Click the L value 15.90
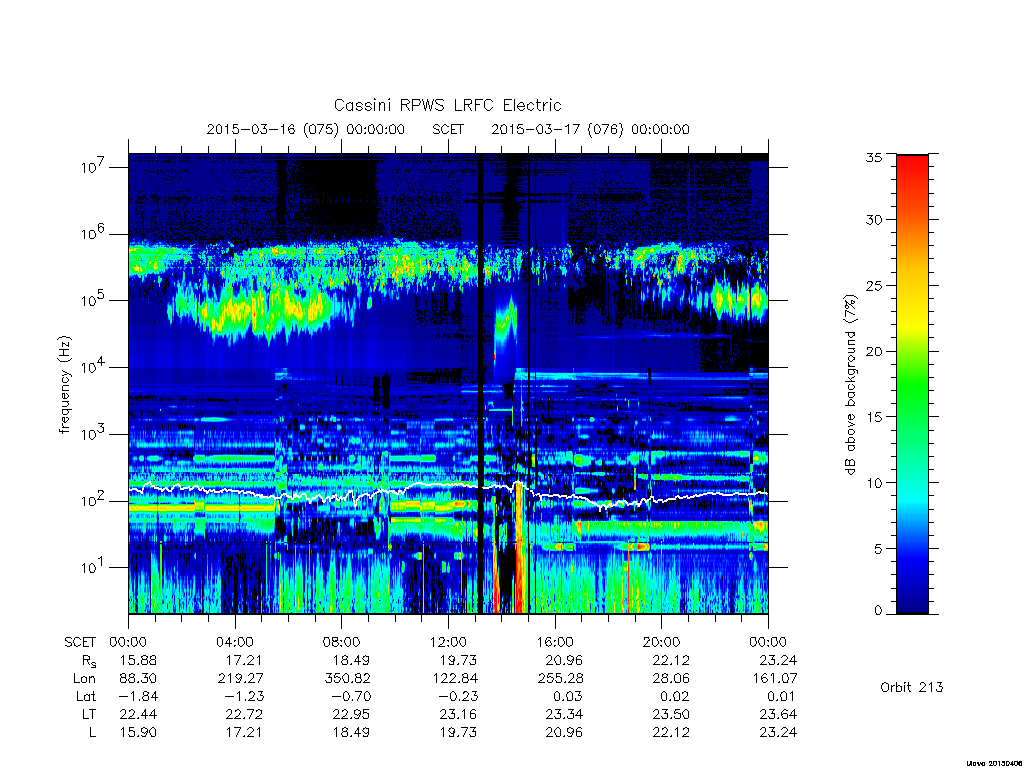This screenshot has width=1024, height=768. point(138,733)
